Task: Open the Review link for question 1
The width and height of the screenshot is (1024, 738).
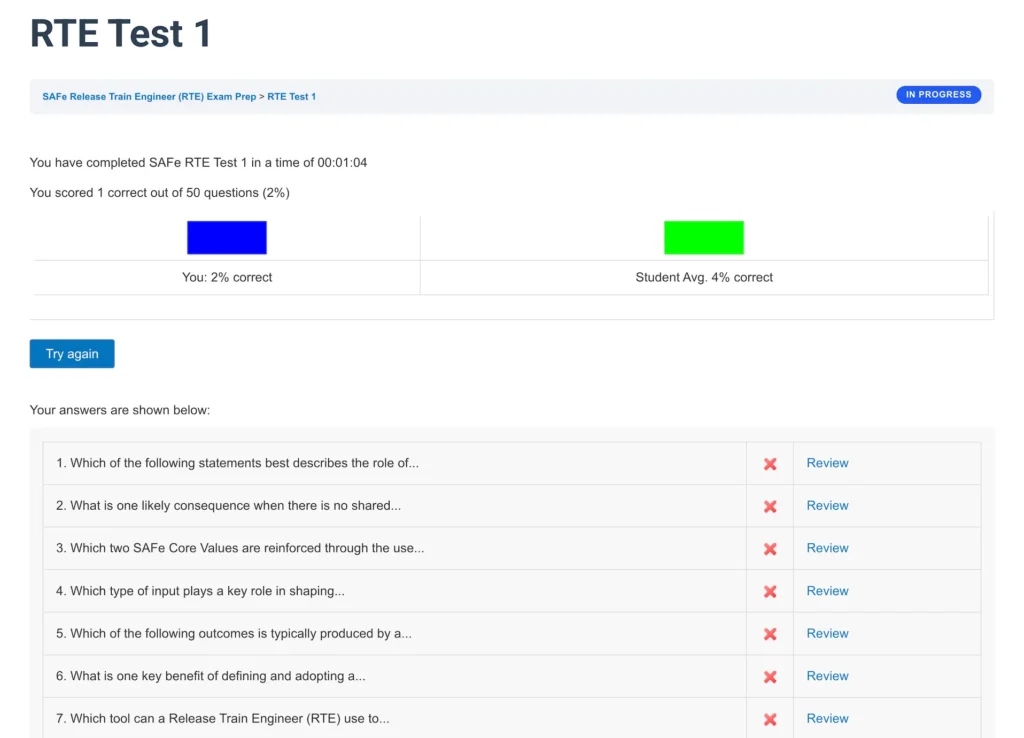Action: point(827,463)
